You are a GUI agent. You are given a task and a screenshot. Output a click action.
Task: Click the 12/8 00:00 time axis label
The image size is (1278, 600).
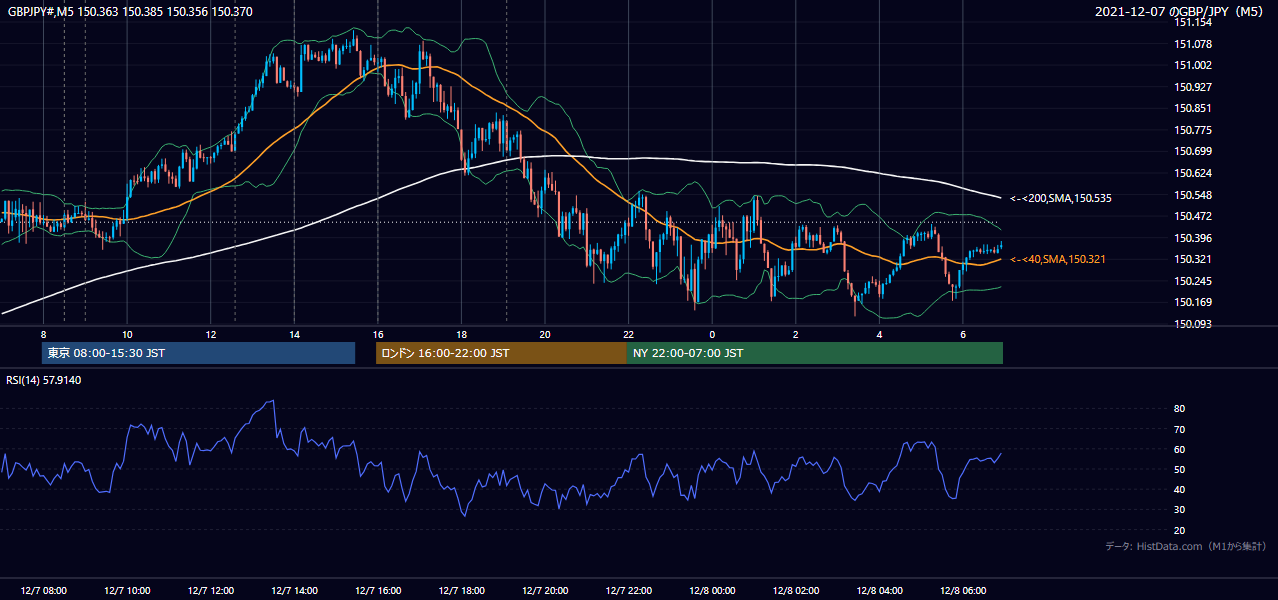click(712, 591)
